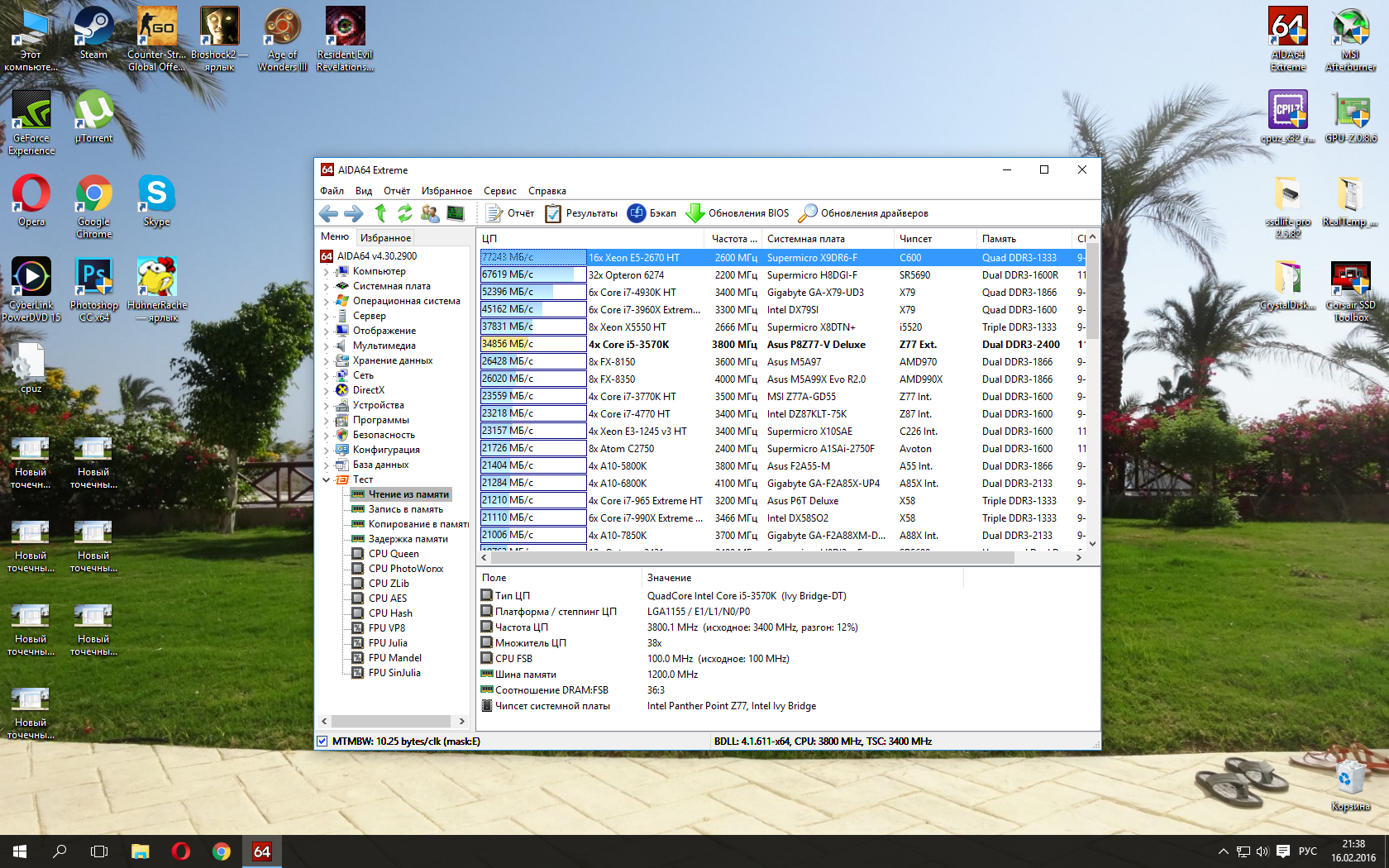Expand the Системная плата tree node

[327, 286]
